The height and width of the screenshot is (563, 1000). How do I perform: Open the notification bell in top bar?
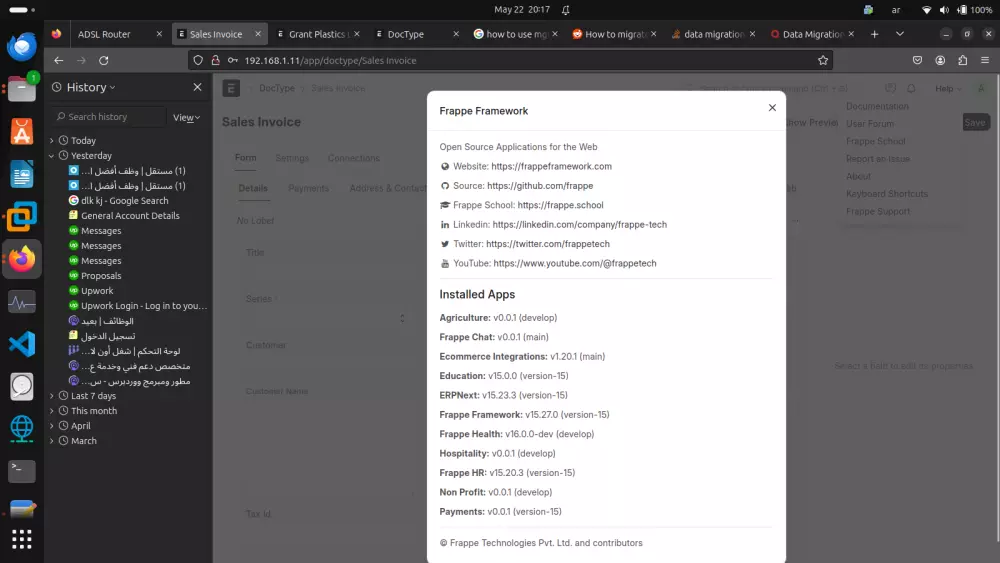pos(566,10)
